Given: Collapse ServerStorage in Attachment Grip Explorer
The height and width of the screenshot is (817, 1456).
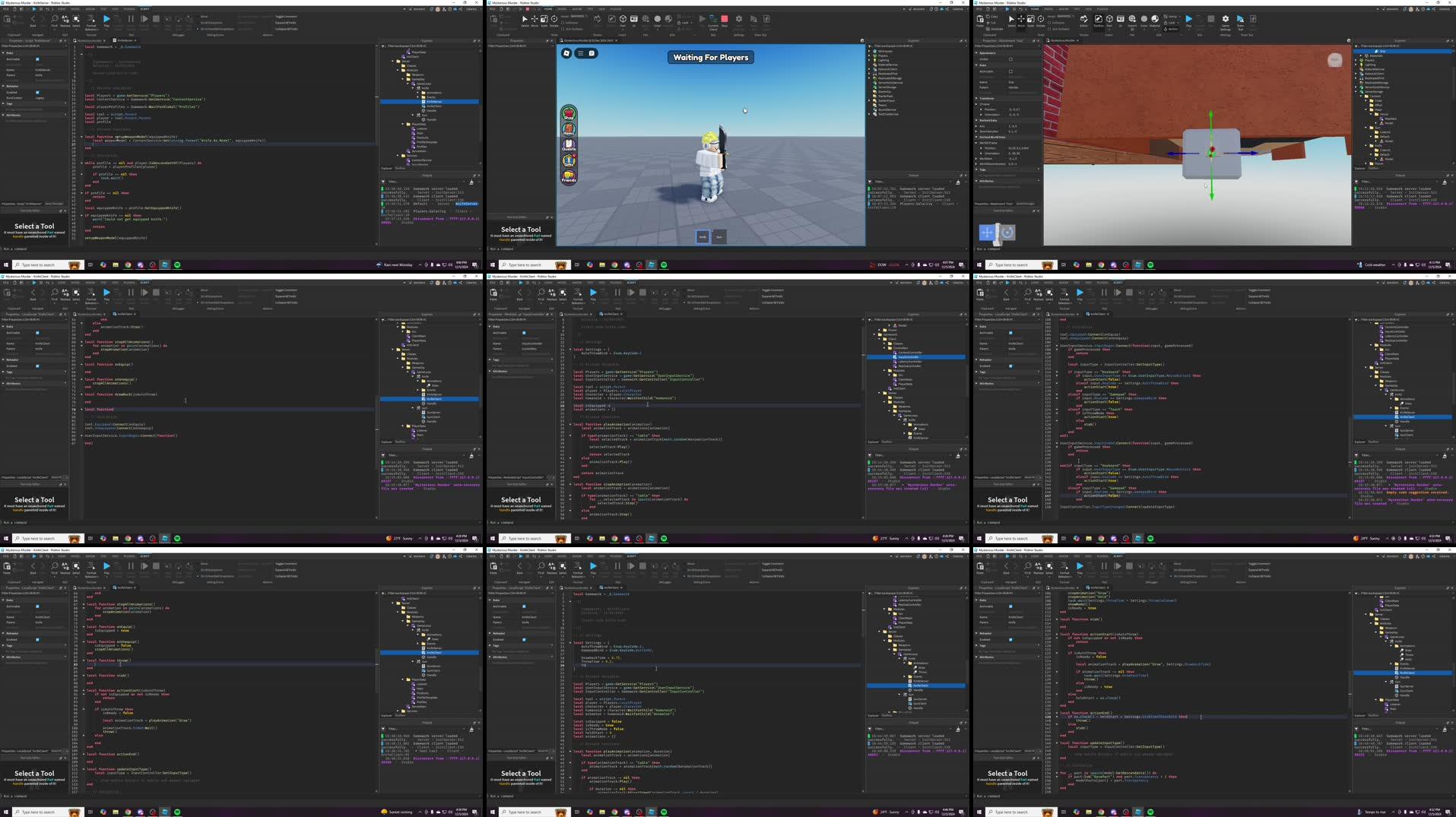Looking at the screenshot, I should (x=1356, y=91).
